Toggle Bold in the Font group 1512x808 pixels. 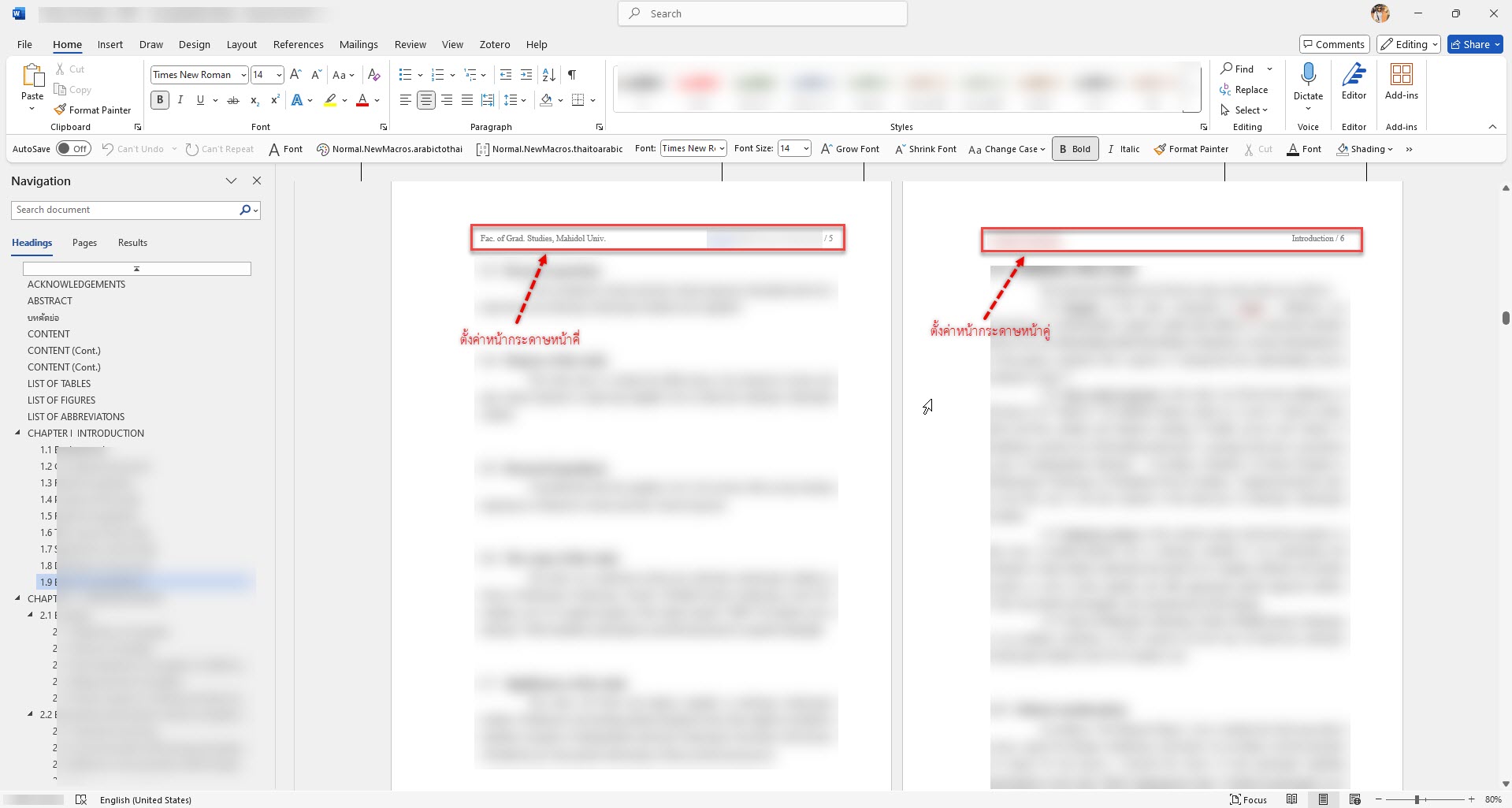160,100
